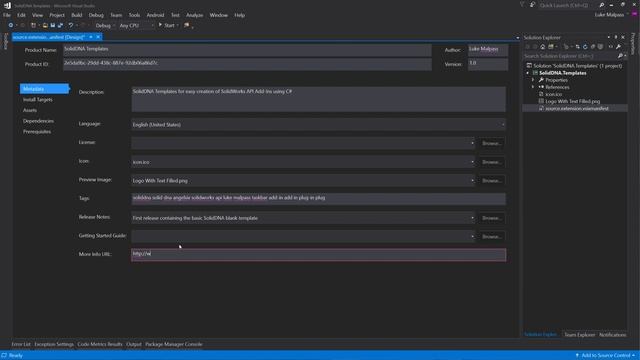This screenshot has height=360, width=640.
Task: Click the Solution Explorer Refresh icon
Action: point(585,47)
